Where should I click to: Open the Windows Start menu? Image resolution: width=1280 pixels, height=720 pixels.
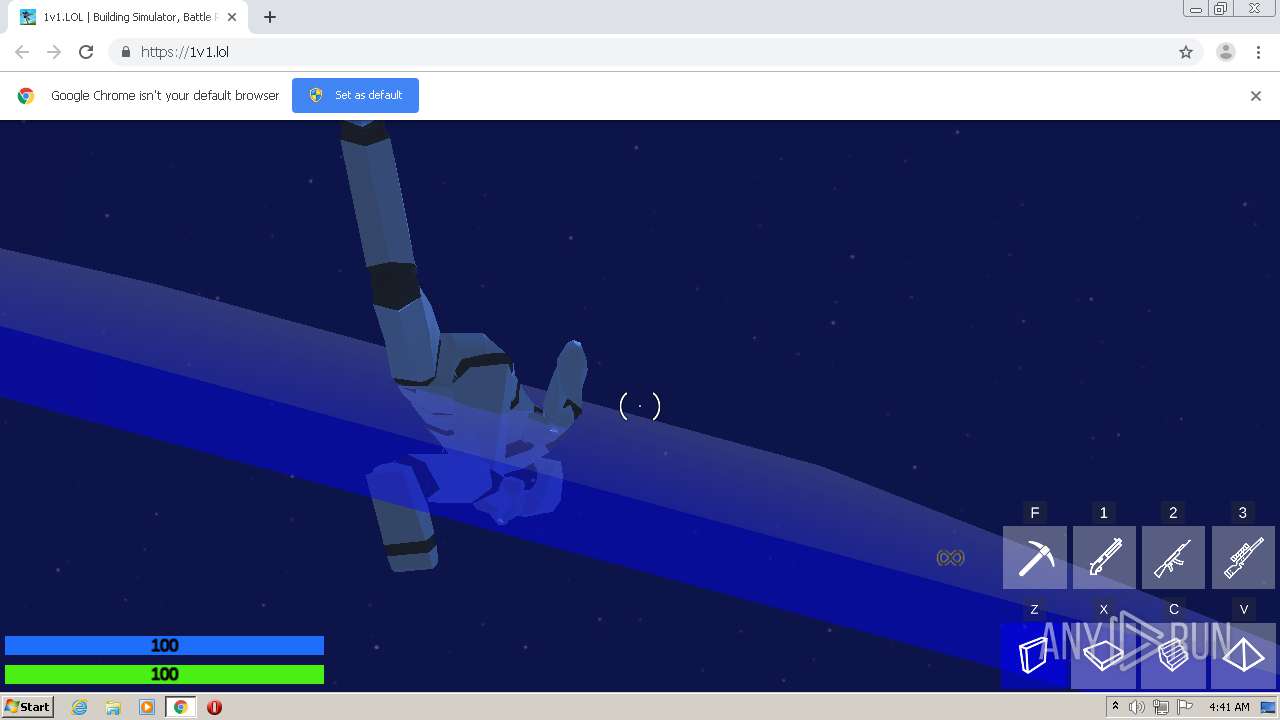(x=28, y=707)
